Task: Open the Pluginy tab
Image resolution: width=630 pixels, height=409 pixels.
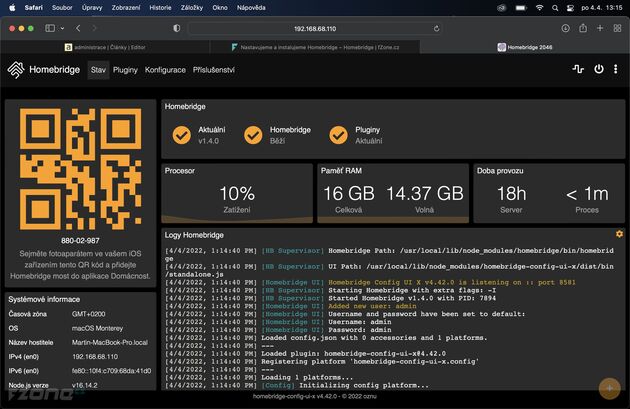Action: 125,70
